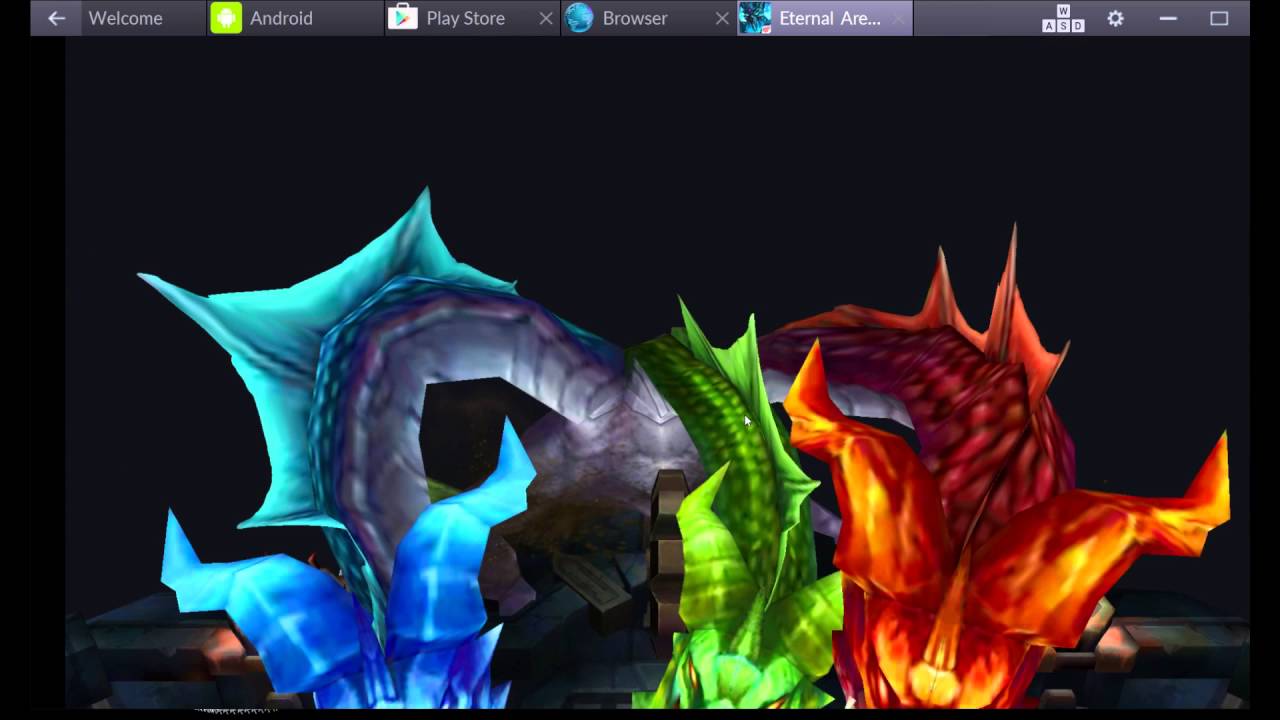Viewport: 1280px width, 720px height.
Task: Go back using the arrow icon
Action: pos(56,18)
